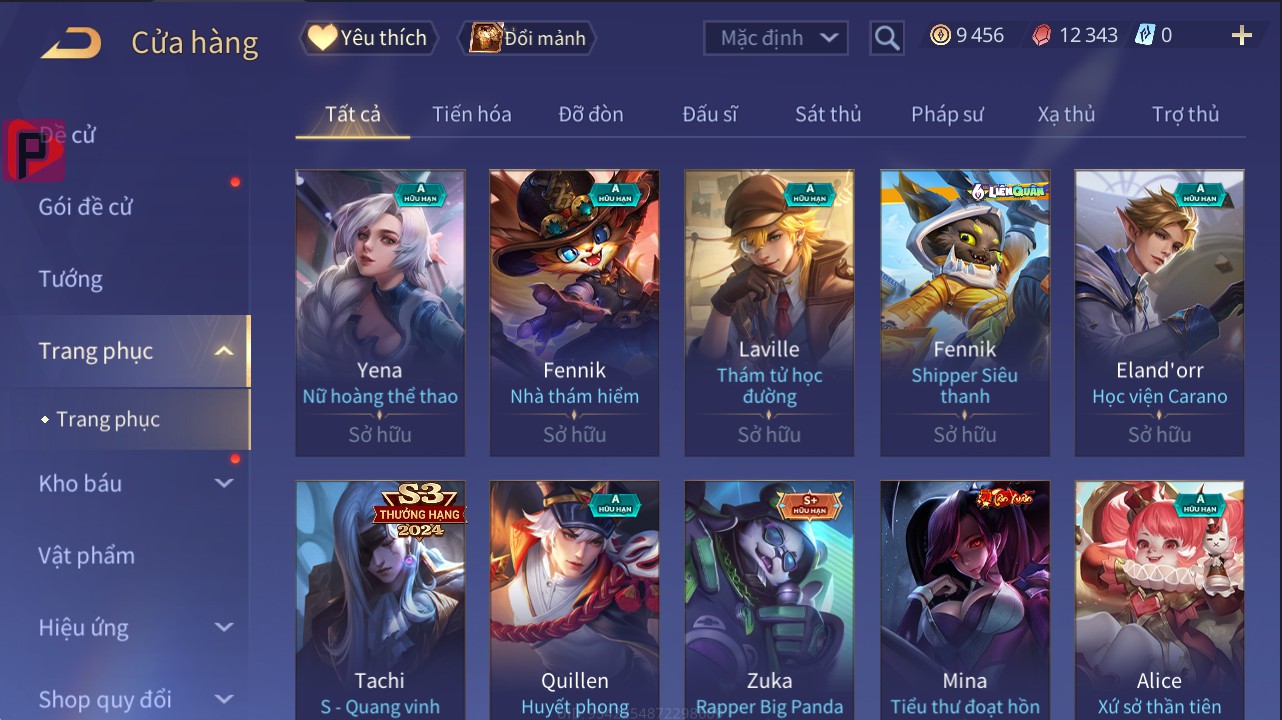Viewport: 1282px width, 720px height.
Task: Click the chest icon in Đổi mảnh
Action: [485, 38]
